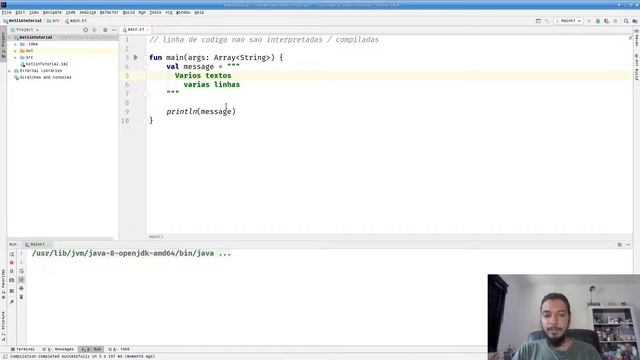Pin the Run tab with the pin icon
The height and width of the screenshot is (360, 640).
tap(11, 302)
